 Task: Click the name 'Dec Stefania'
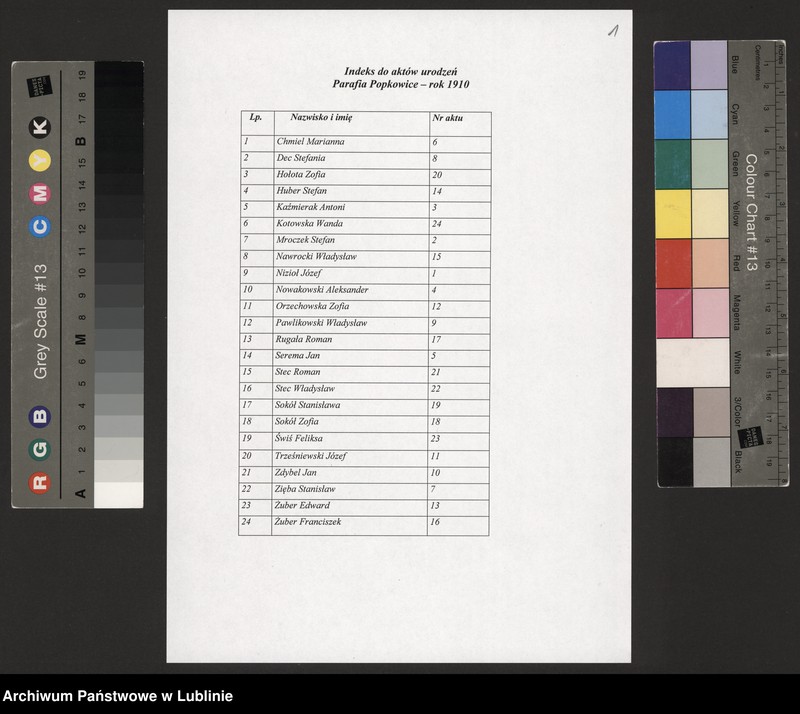click(x=301, y=158)
